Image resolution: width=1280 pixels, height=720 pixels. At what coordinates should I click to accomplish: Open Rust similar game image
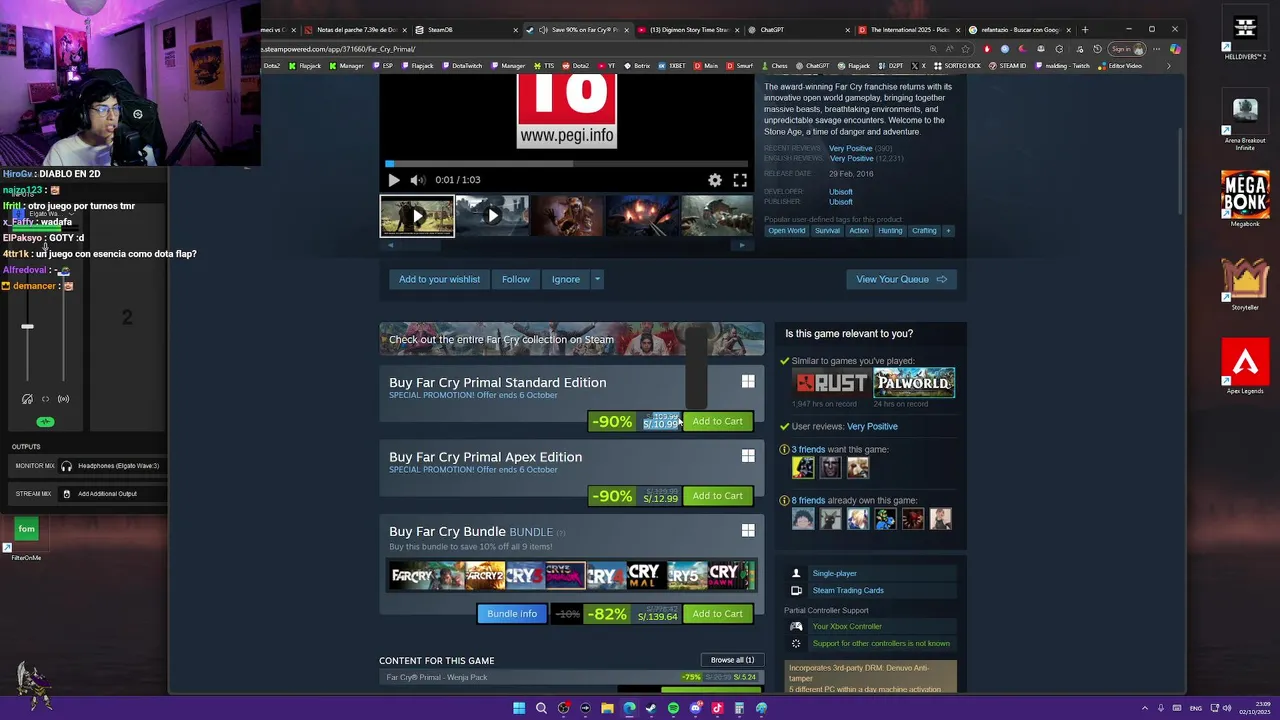tap(832, 383)
